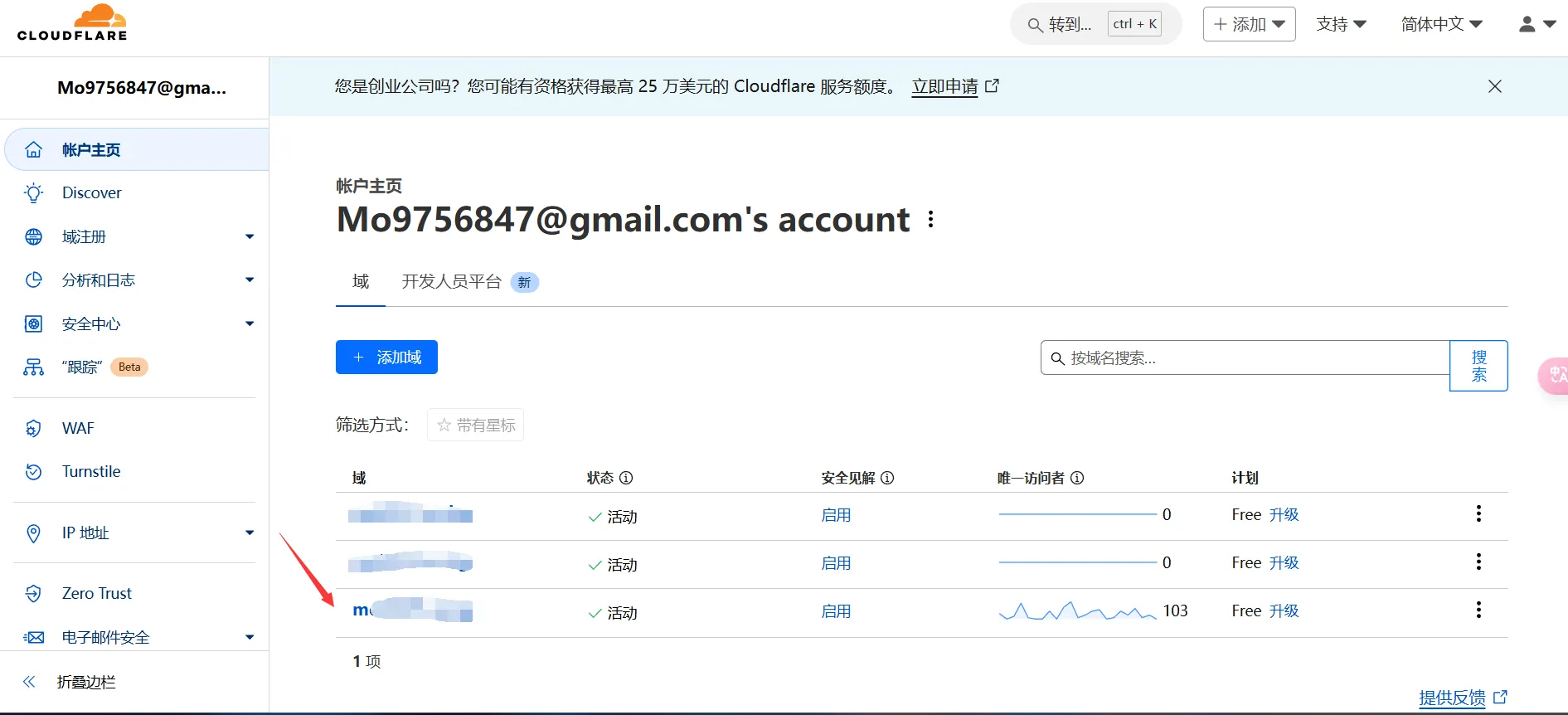Open "跟踪" Beta item
Viewport: 1568px width, 715px height.
tap(104, 367)
